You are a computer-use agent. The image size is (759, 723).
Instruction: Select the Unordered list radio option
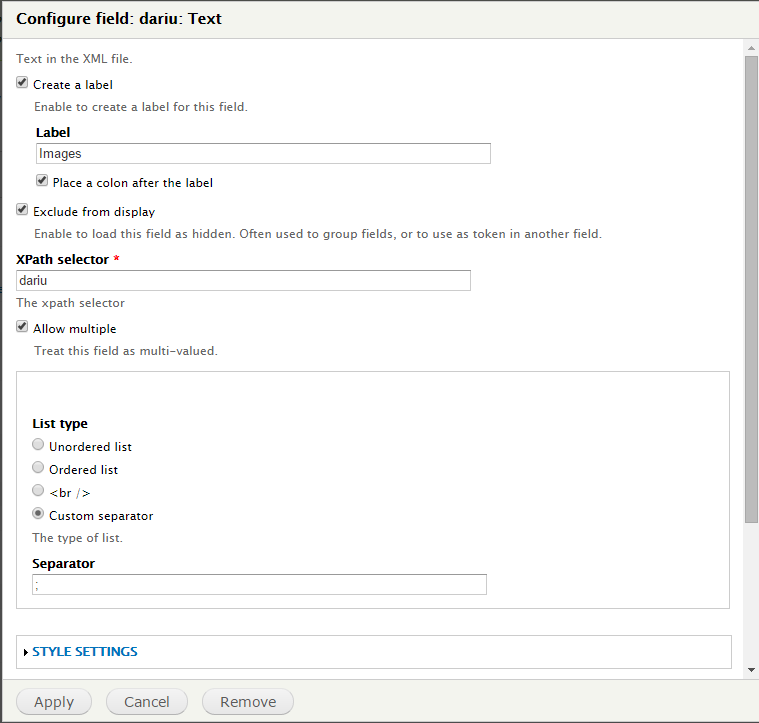[x=38, y=444]
